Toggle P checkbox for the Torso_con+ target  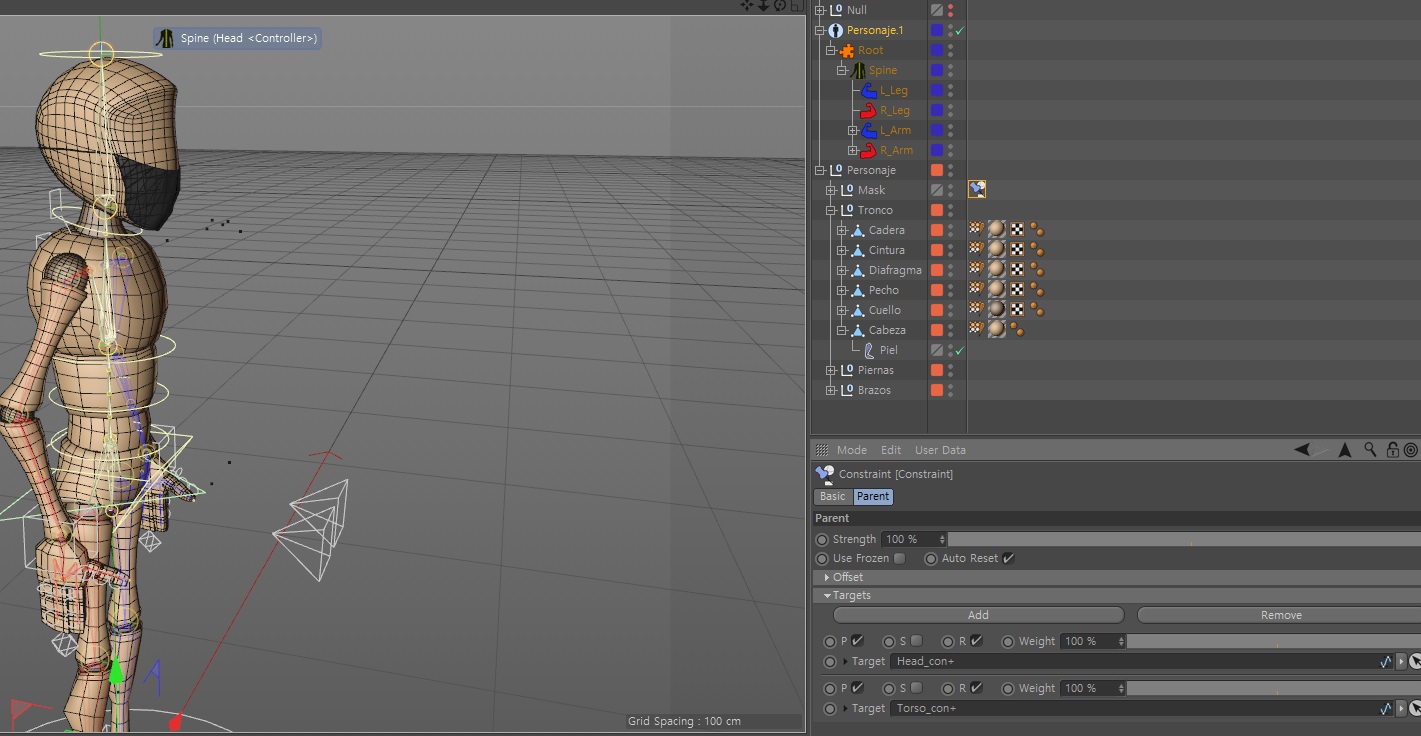(857, 688)
